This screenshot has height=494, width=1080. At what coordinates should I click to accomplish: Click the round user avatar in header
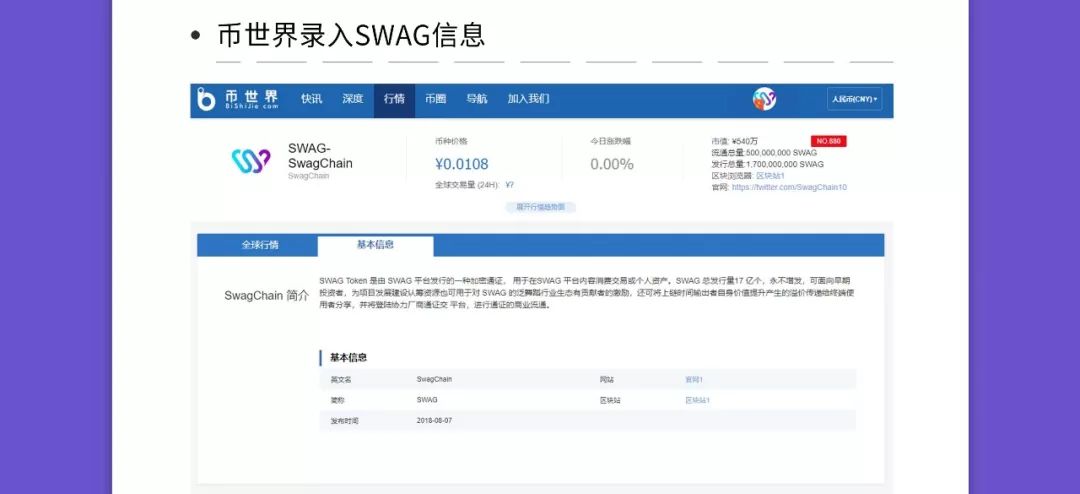(x=764, y=99)
